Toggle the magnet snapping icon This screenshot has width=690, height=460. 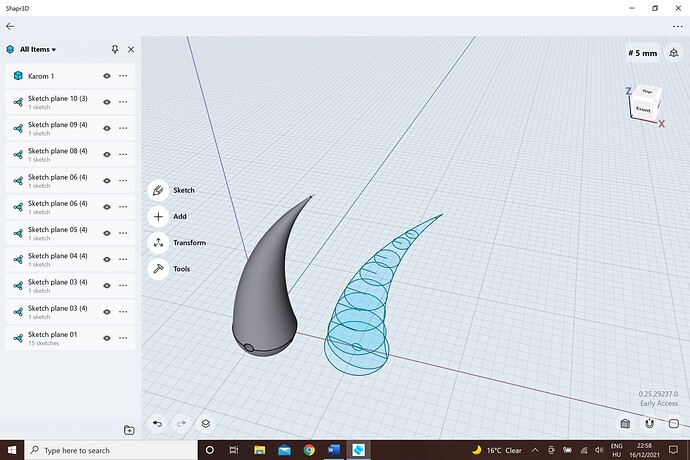pyautogui.click(x=650, y=423)
